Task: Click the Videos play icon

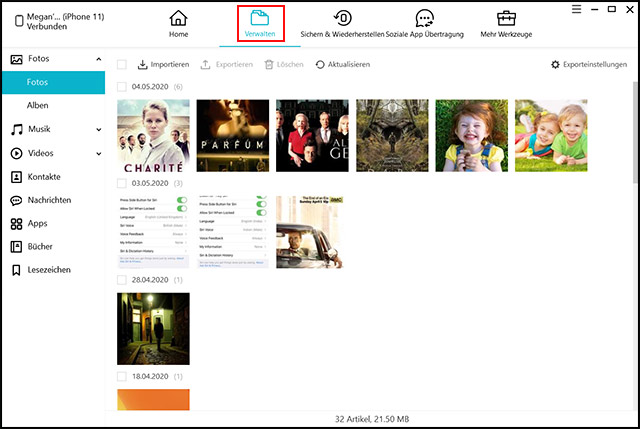Action: 16,153
